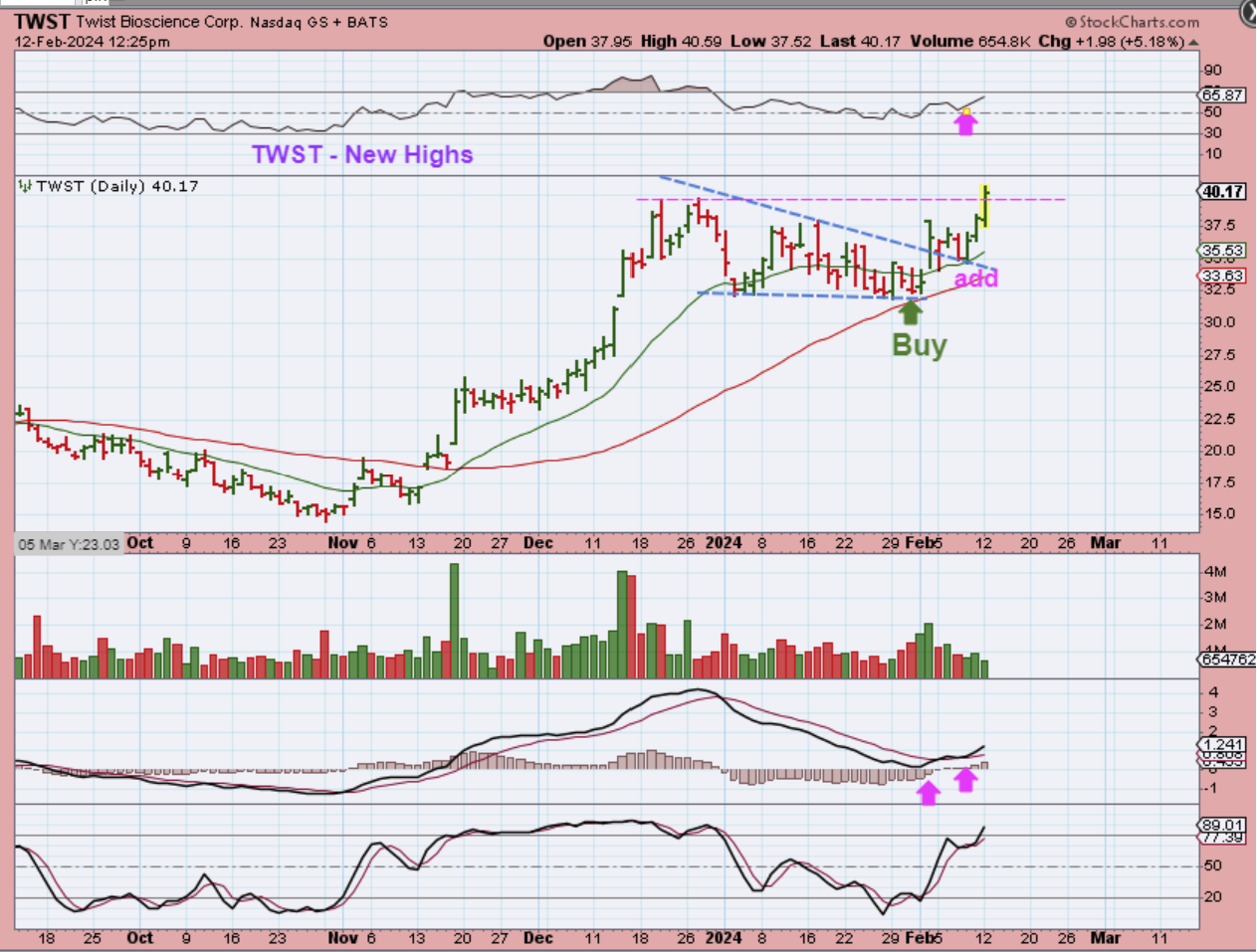The width and height of the screenshot is (1257, 952).
Task: Select the Low 37.52 value
Action: (771, 41)
